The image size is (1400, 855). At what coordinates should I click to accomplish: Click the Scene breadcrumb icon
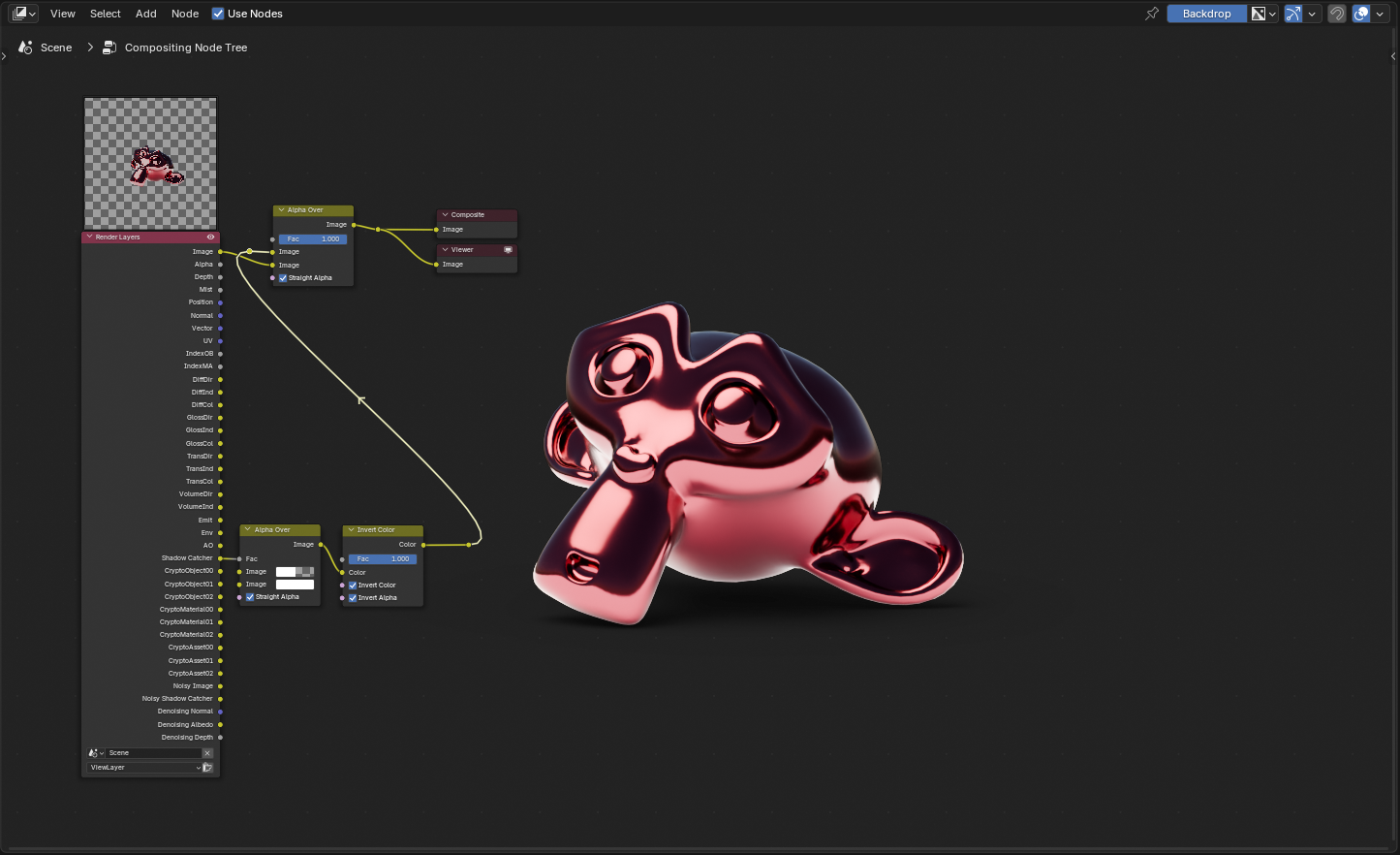point(26,47)
